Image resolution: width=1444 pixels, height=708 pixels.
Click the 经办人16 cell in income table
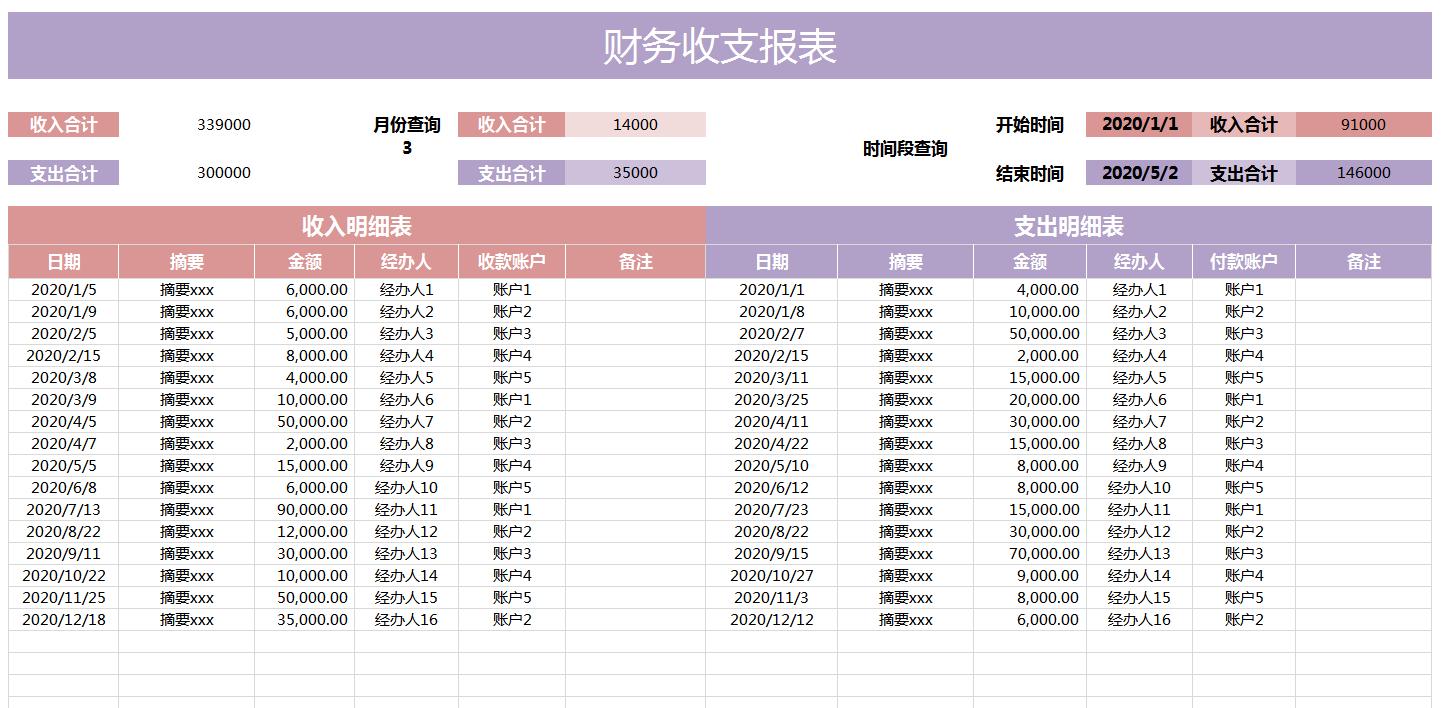pos(404,619)
